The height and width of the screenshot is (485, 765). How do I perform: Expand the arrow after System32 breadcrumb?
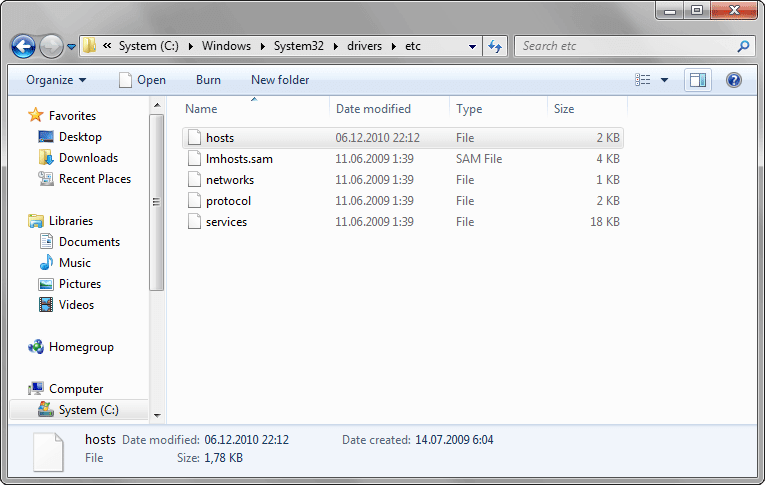click(336, 46)
